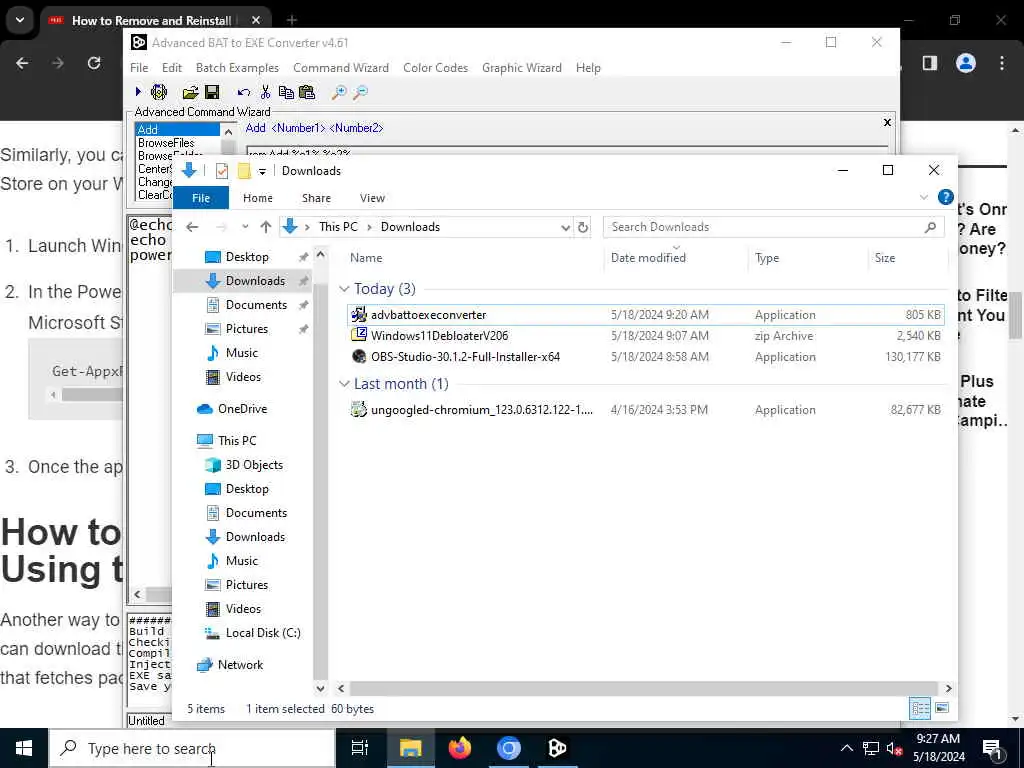Click the Search Downloads field

click(x=774, y=227)
